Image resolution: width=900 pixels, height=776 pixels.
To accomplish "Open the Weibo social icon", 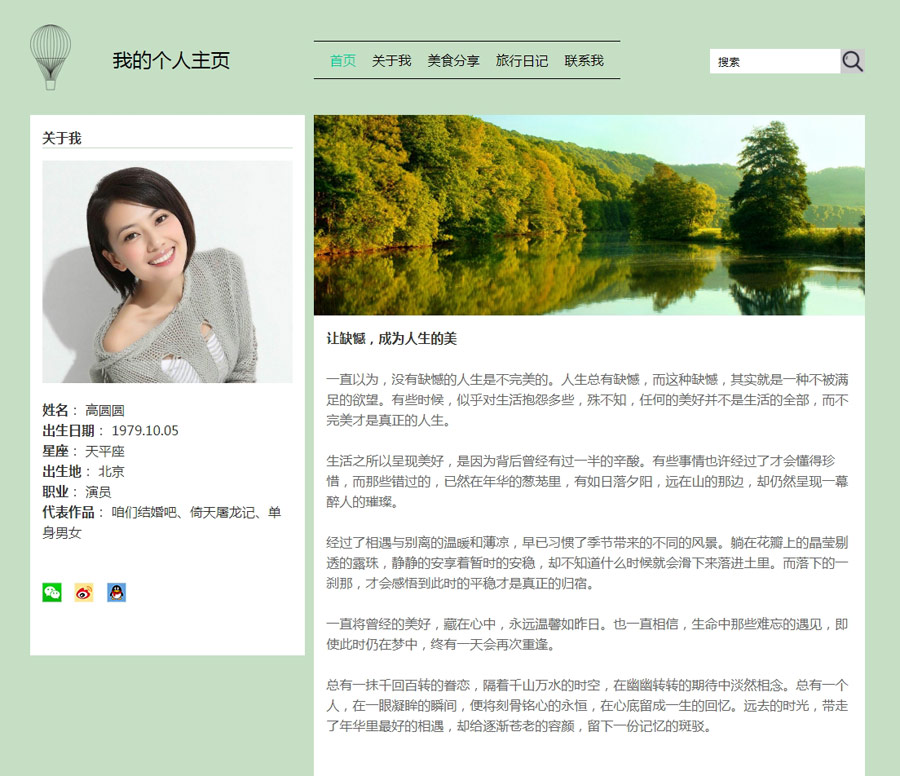I will (x=84, y=592).
